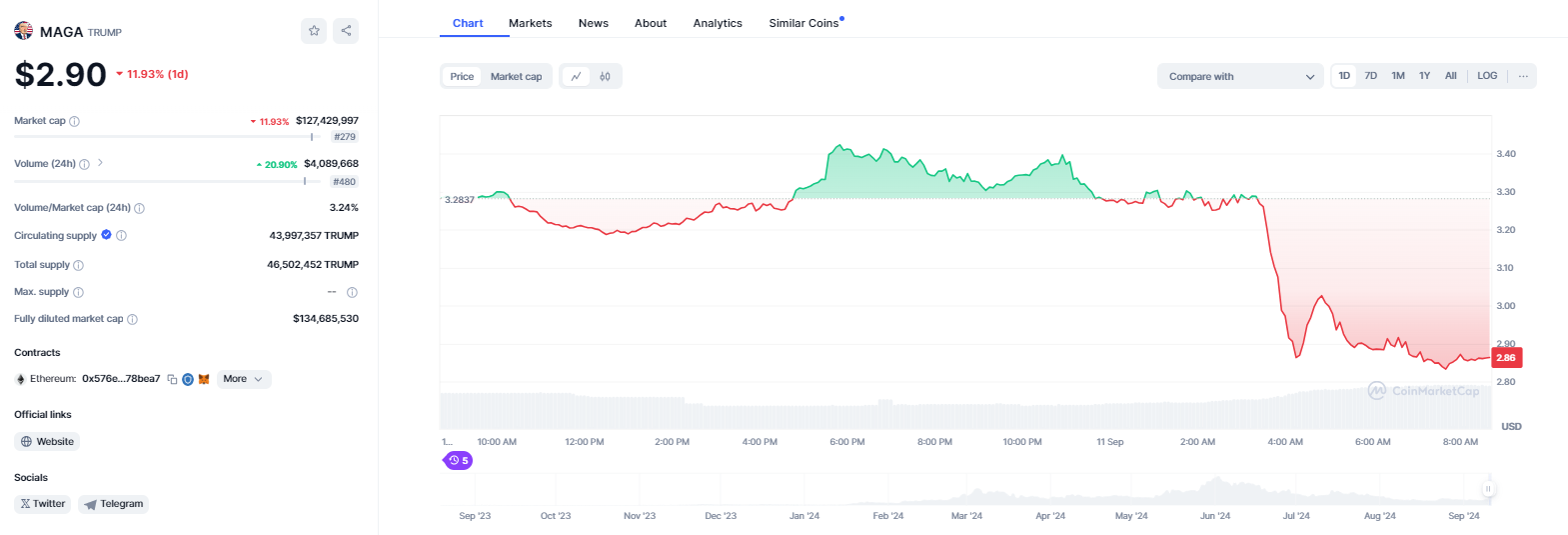Click the MAGA coin logo
Viewport: 1568px width, 535px height.
click(x=23, y=31)
